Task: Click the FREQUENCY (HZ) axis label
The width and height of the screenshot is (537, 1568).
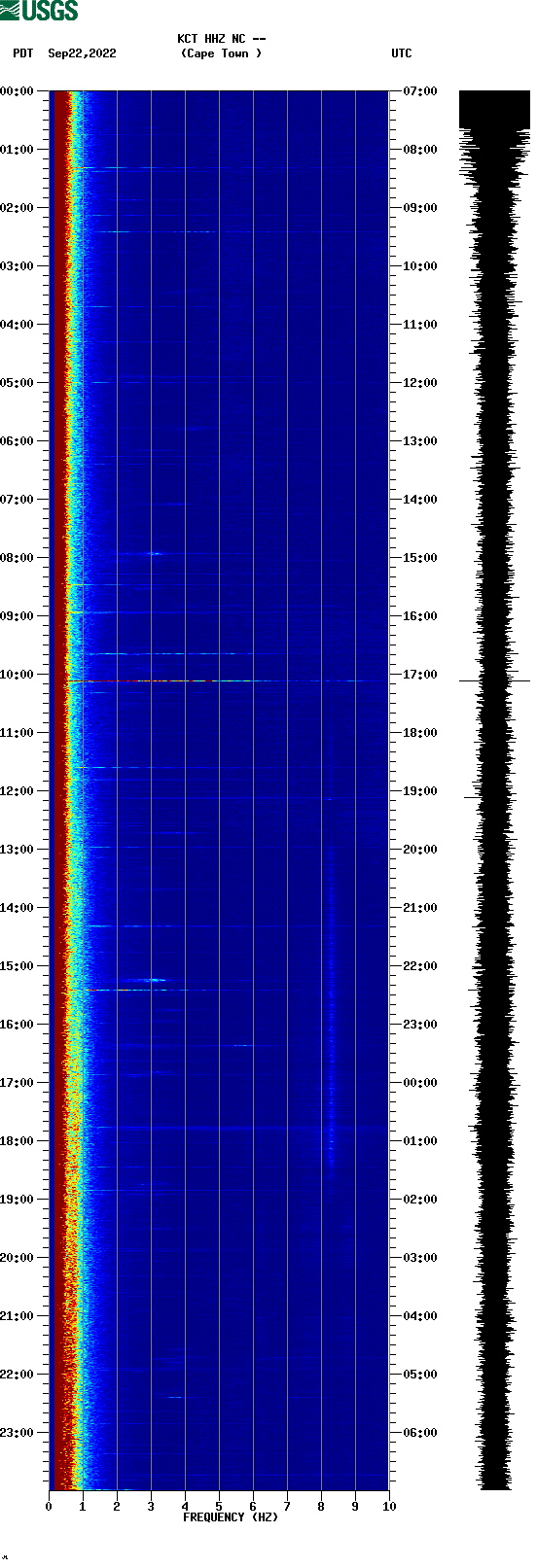Action: (231, 1517)
